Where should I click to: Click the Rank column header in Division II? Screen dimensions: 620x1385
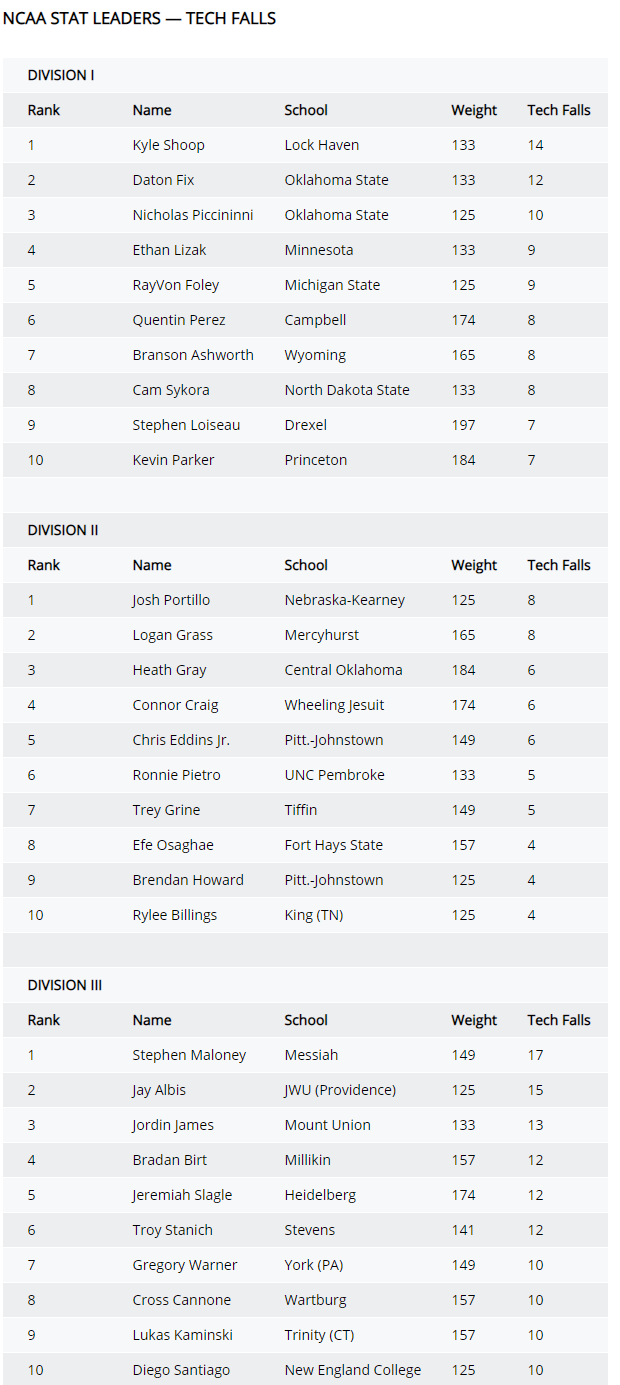pyautogui.click(x=44, y=565)
